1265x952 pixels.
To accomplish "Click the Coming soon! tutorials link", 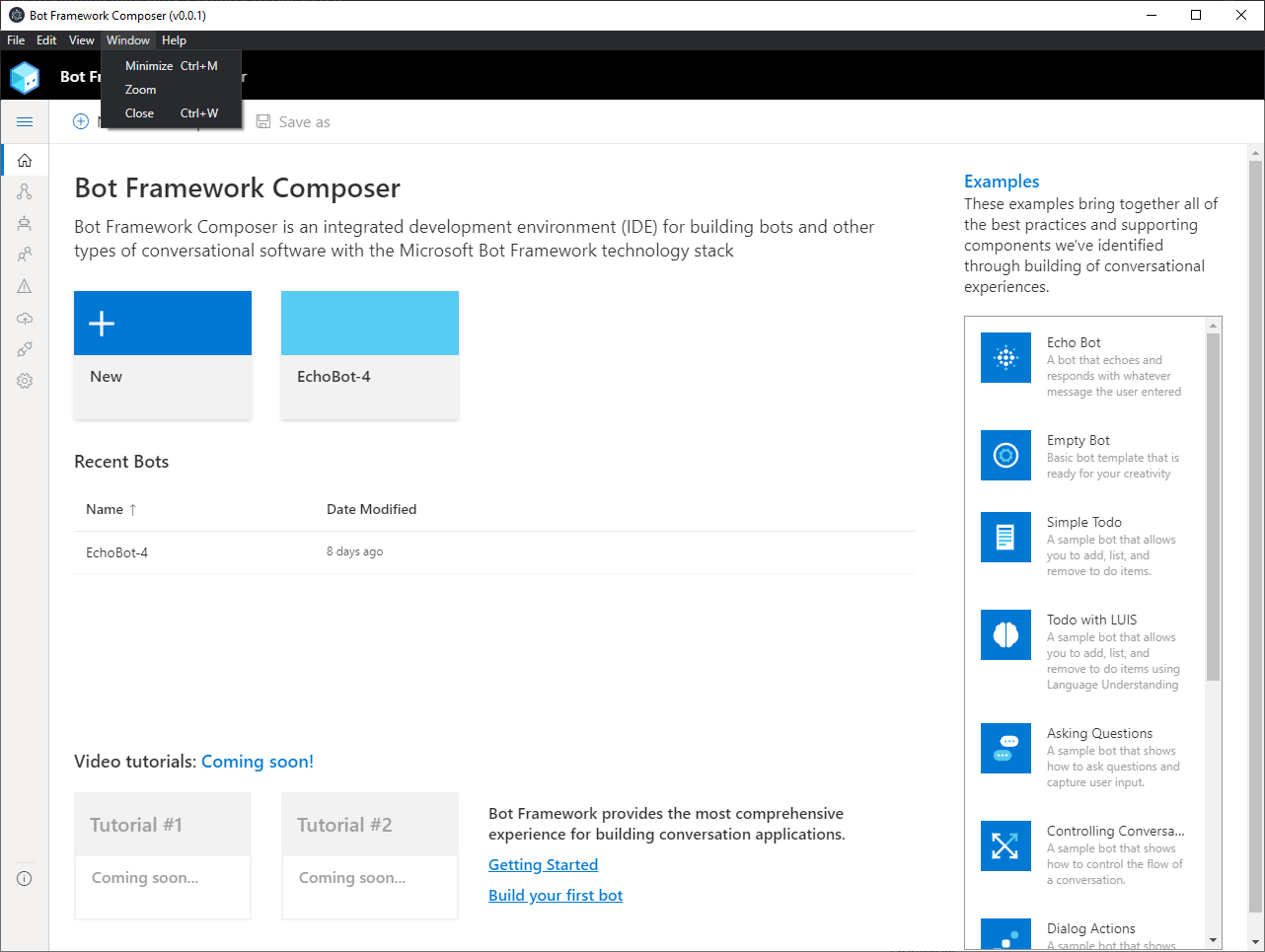I will coord(258,762).
